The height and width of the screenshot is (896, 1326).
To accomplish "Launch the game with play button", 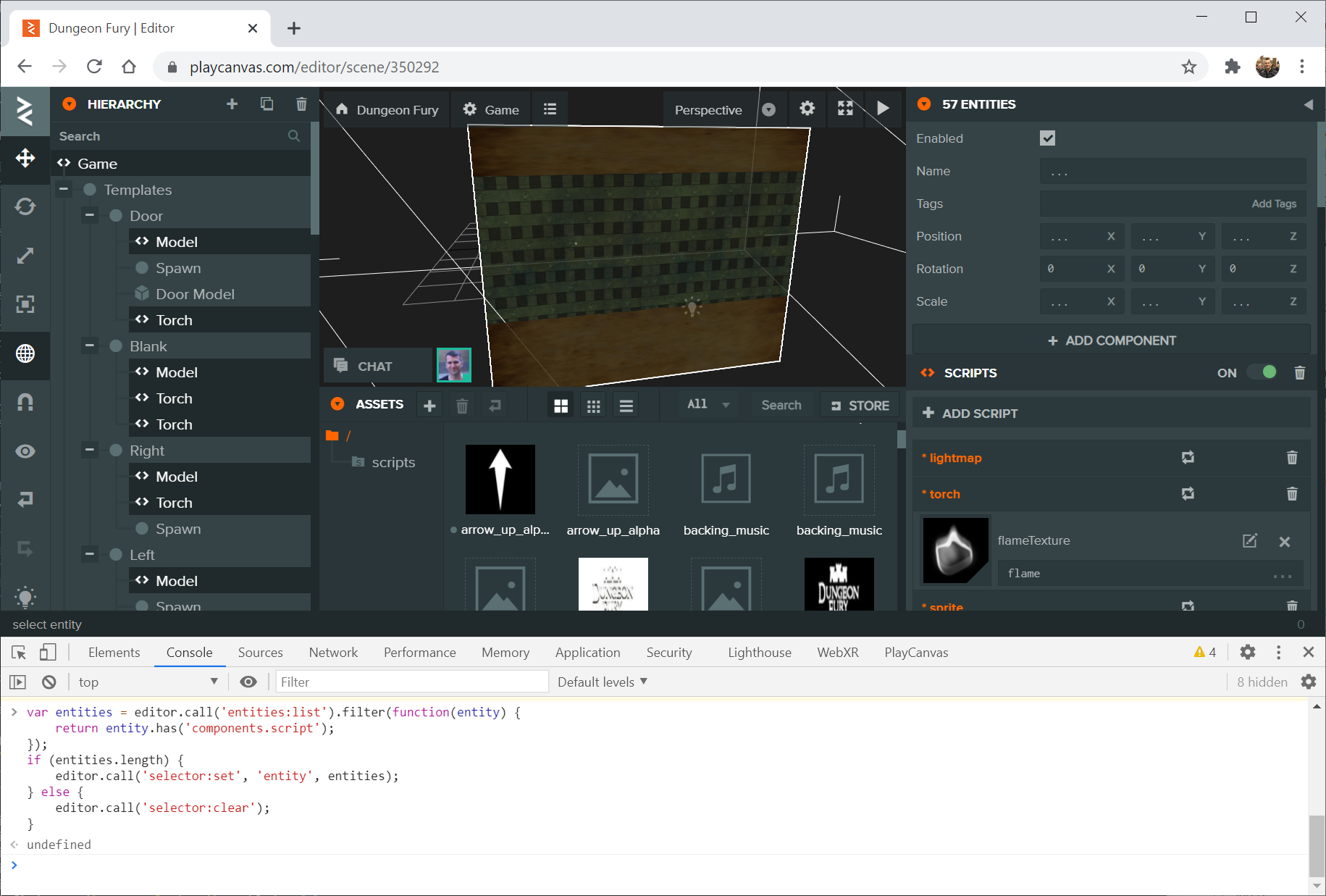I will pyautogui.click(x=883, y=109).
